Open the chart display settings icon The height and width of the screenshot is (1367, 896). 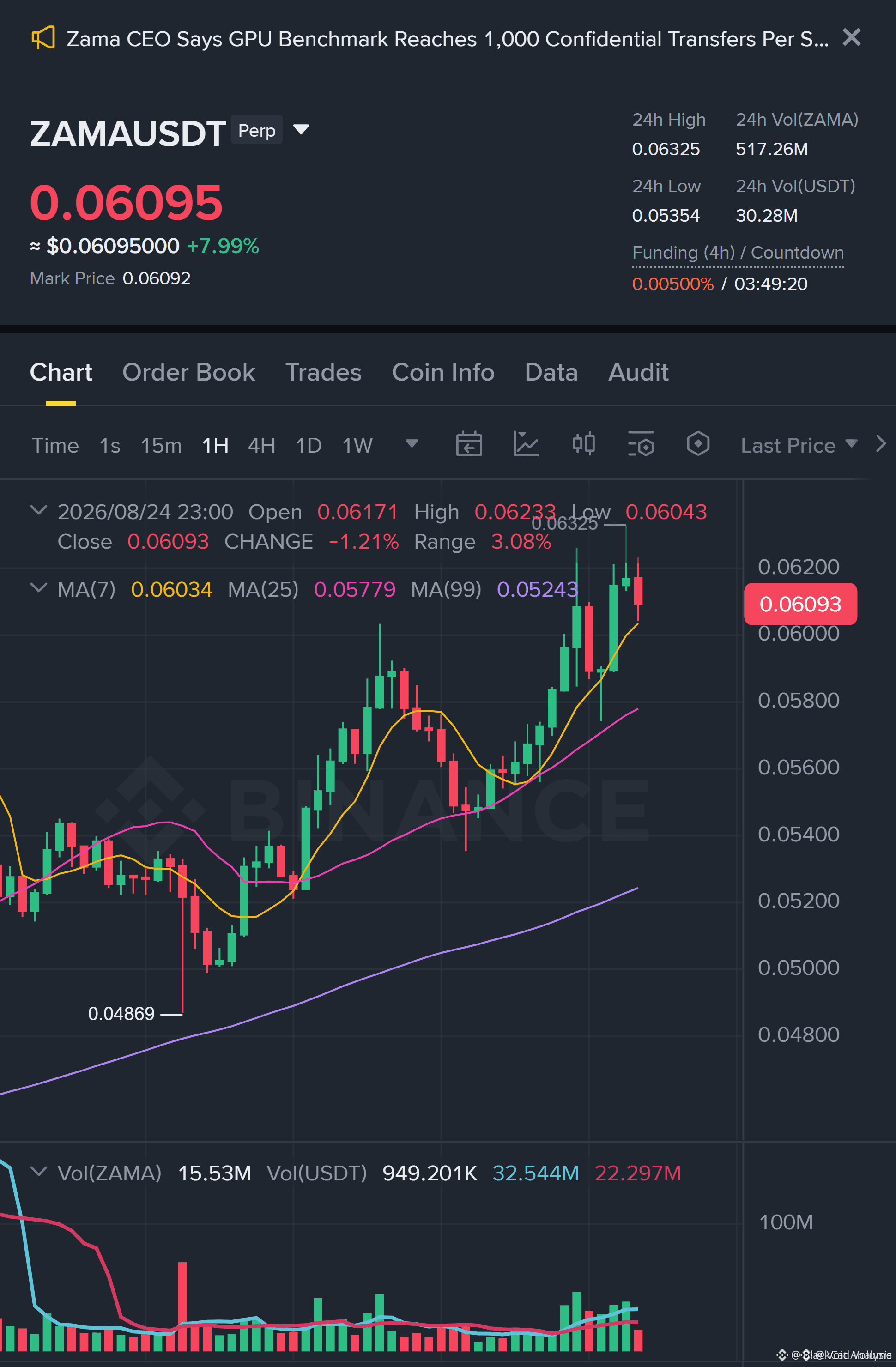pos(641,444)
